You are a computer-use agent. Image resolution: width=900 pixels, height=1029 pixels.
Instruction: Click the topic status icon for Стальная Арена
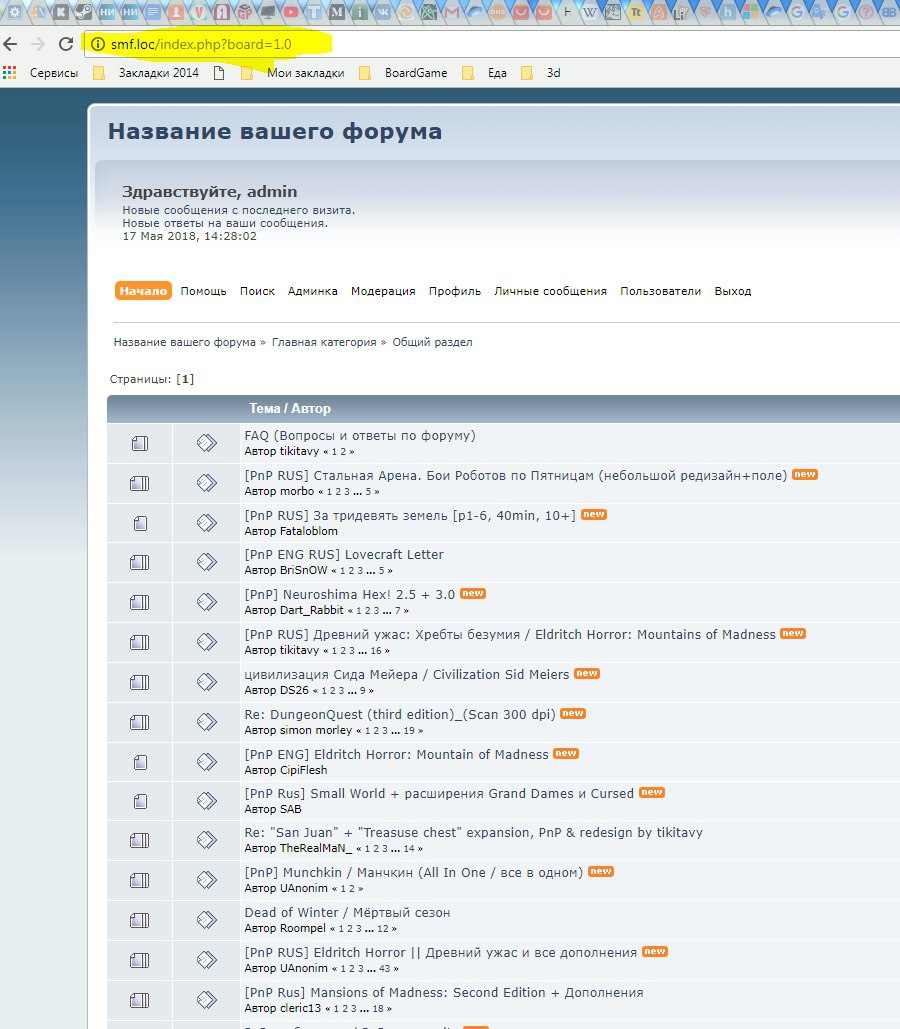[140, 484]
